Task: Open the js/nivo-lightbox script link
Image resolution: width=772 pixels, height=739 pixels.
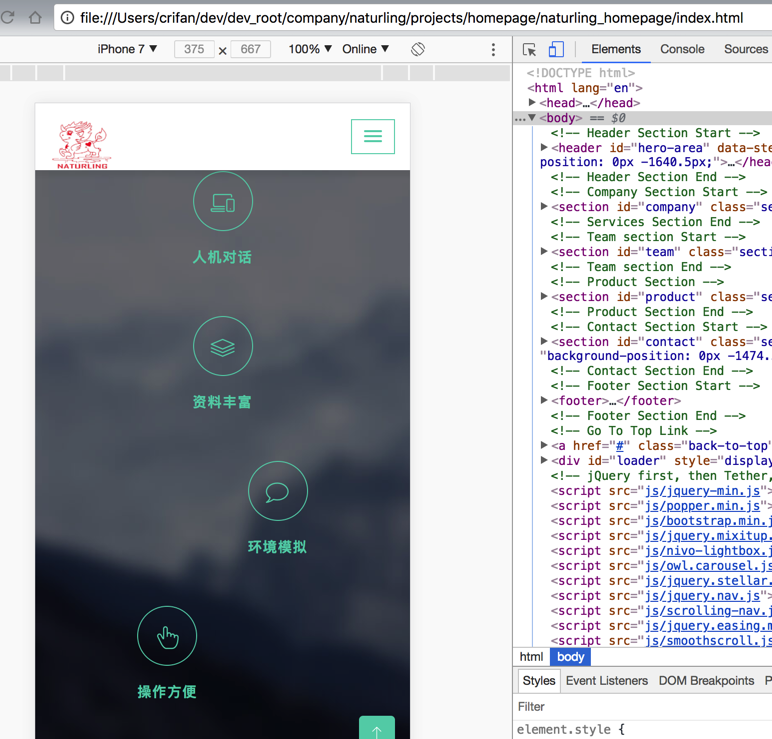Action: pos(708,551)
